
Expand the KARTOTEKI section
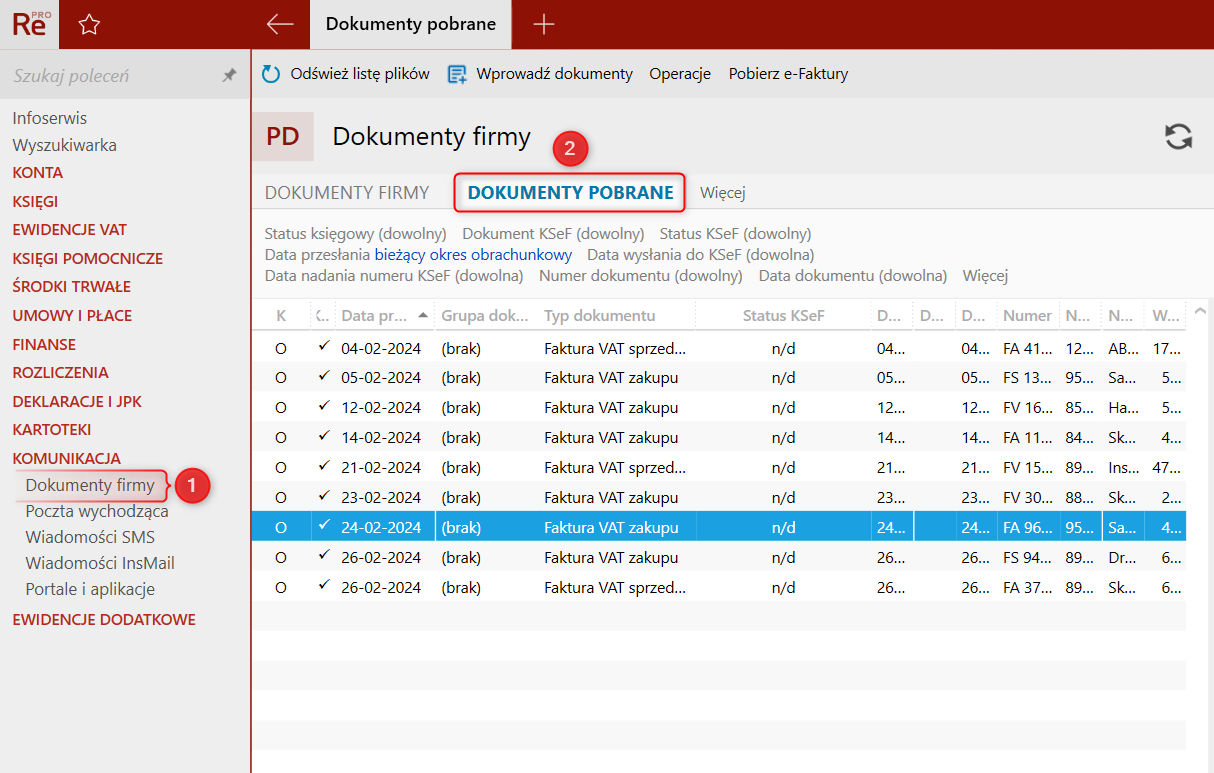pyautogui.click(x=52, y=429)
